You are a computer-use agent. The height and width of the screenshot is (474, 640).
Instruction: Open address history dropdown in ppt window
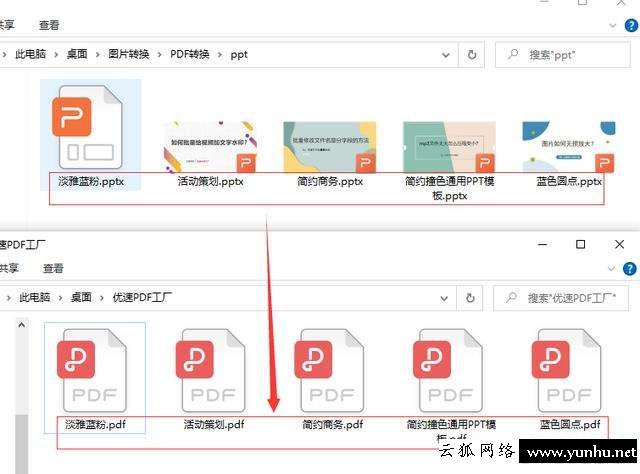446,55
